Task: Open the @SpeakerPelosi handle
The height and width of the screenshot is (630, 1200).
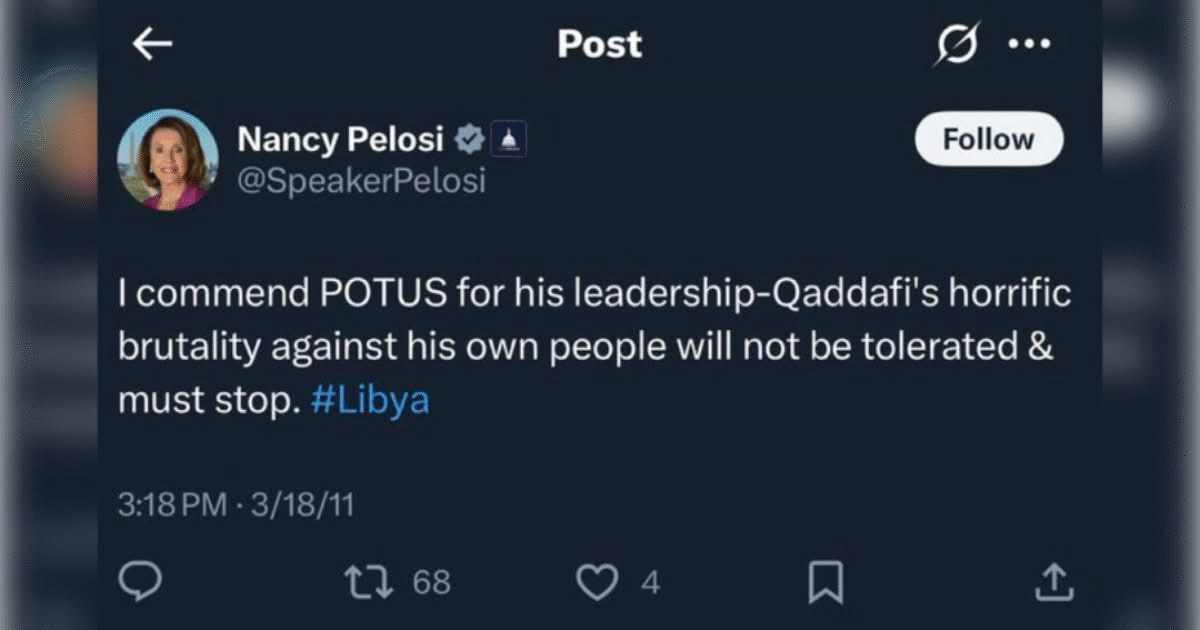Action: click(x=361, y=181)
